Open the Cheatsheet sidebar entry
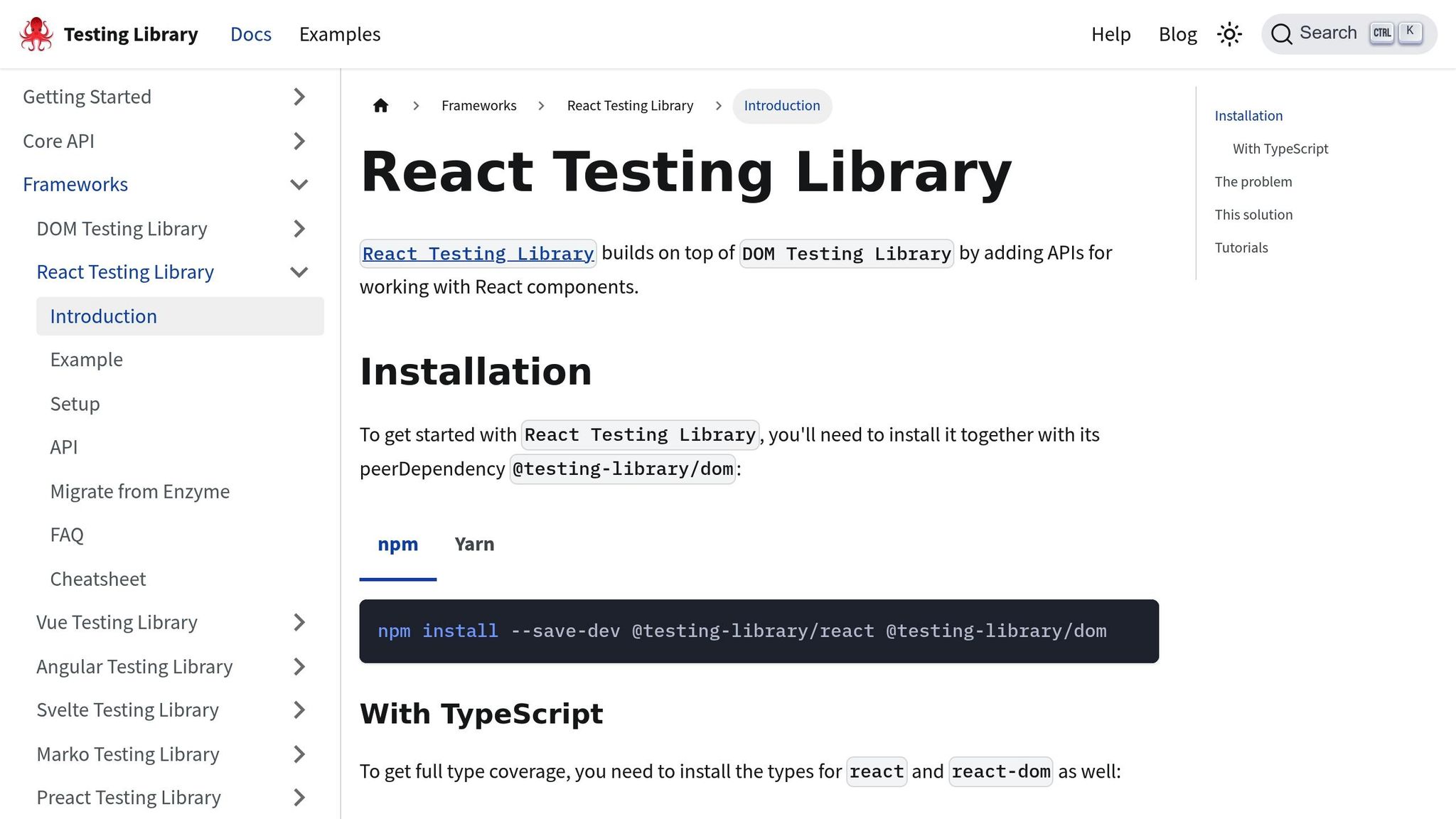 [x=98, y=579]
